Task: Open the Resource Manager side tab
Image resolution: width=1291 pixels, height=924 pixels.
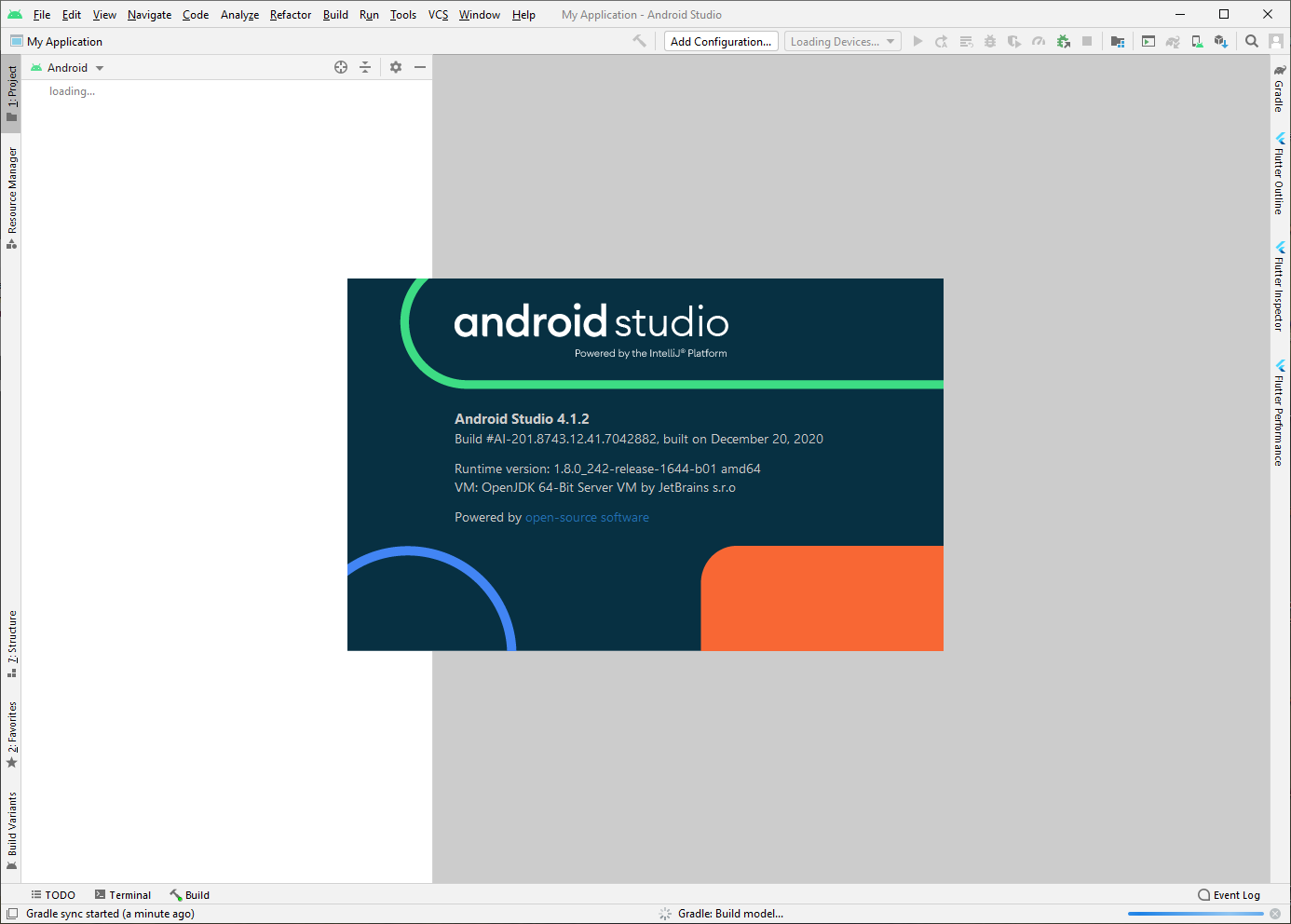Action: [x=11, y=197]
